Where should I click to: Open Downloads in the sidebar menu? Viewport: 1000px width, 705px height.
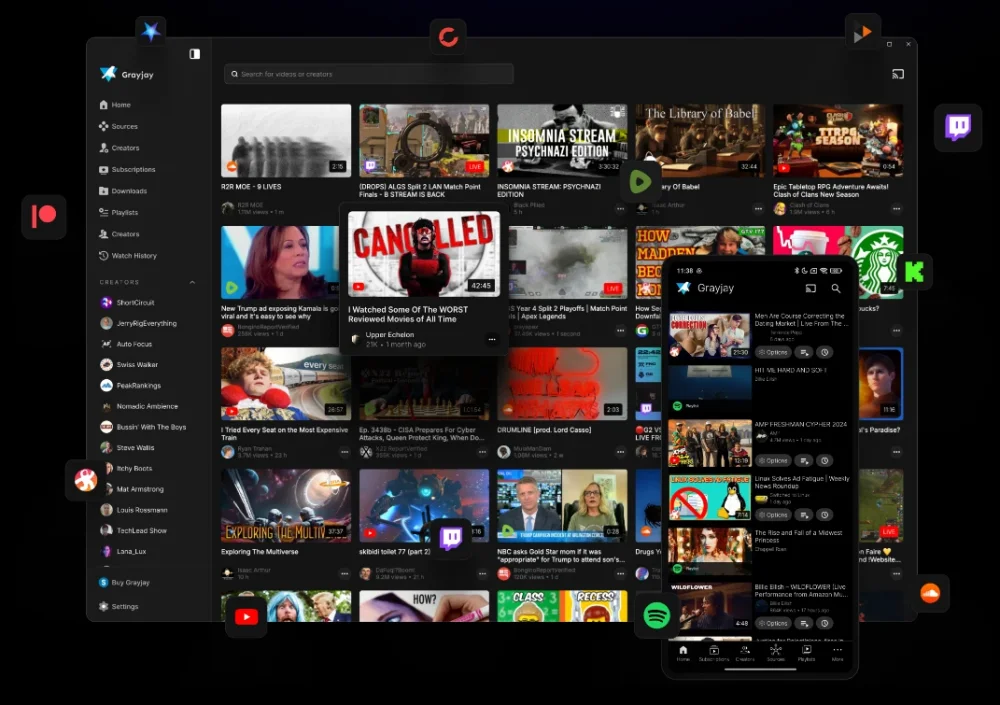coord(129,191)
